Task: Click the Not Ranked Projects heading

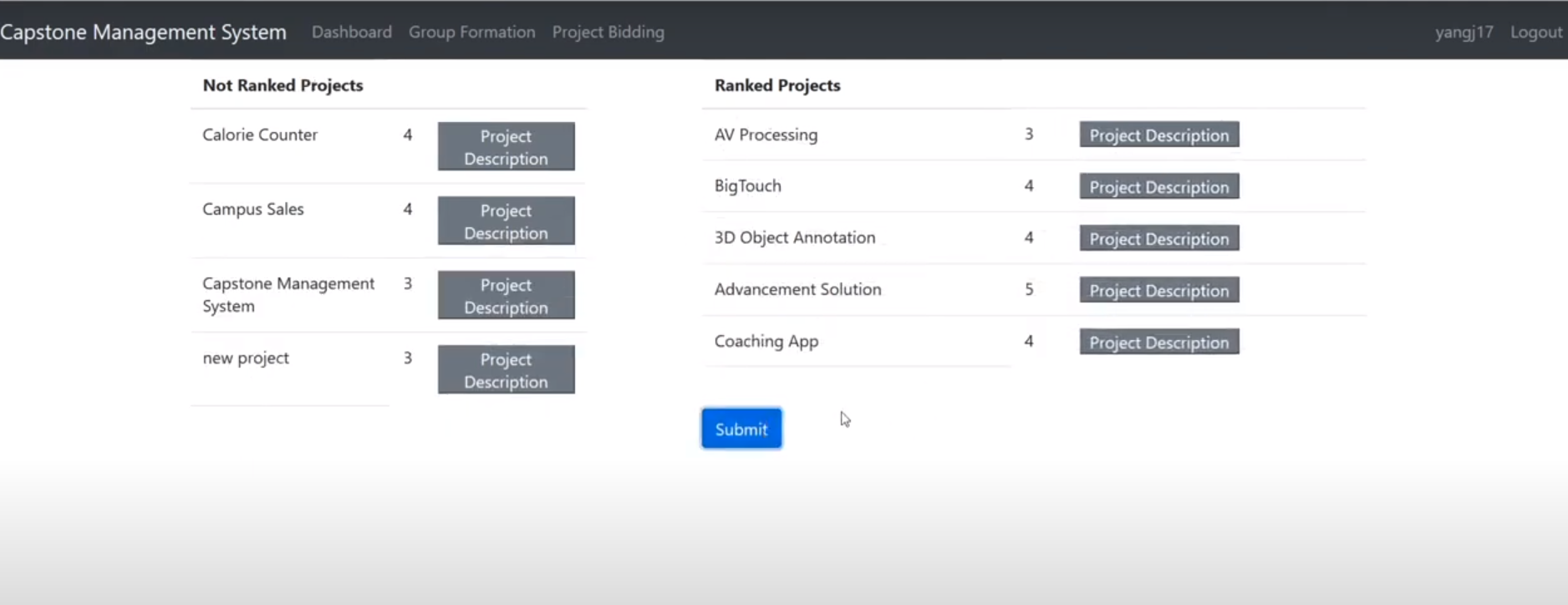Action: [283, 85]
